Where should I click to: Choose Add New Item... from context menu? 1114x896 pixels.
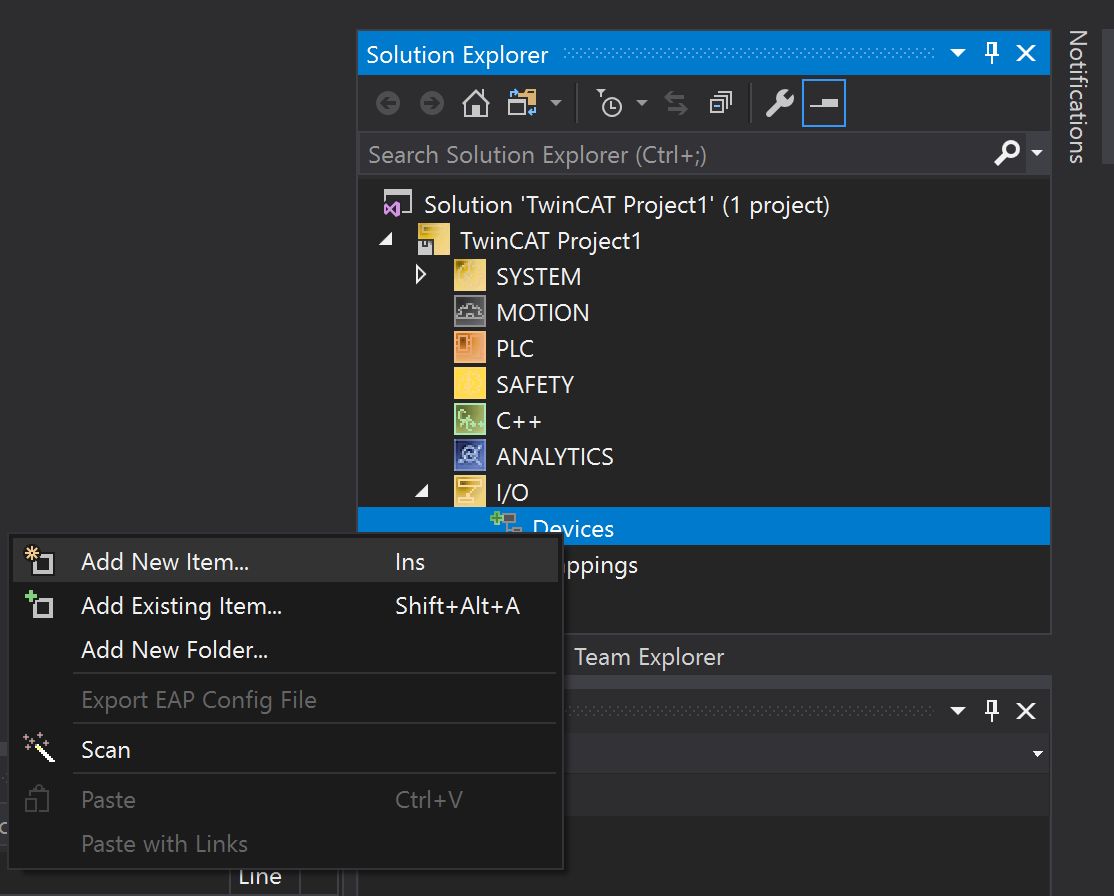[x=285, y=561]
